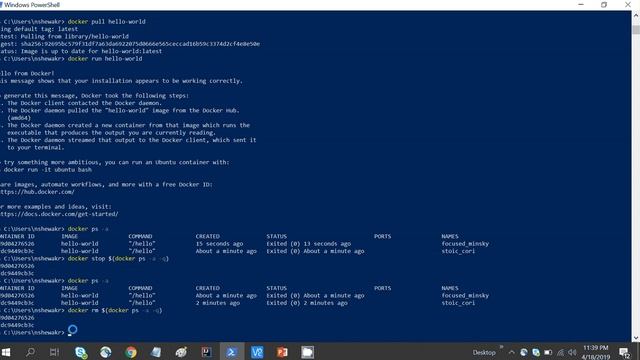Click 'Exited (0) 2 minutes ago' status

307,303
